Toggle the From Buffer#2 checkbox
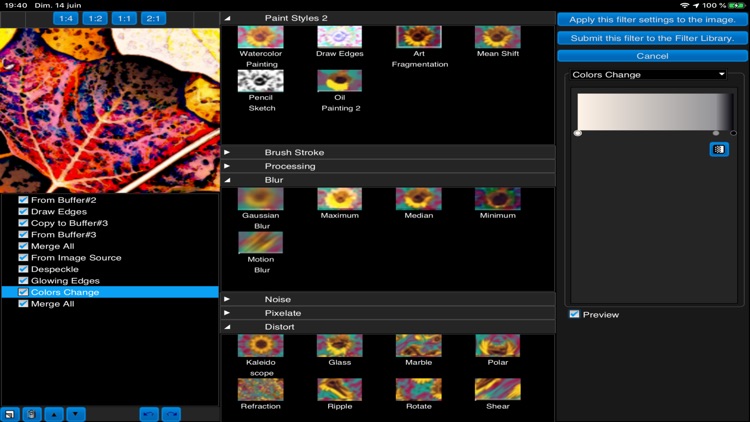 pos(23,200)
